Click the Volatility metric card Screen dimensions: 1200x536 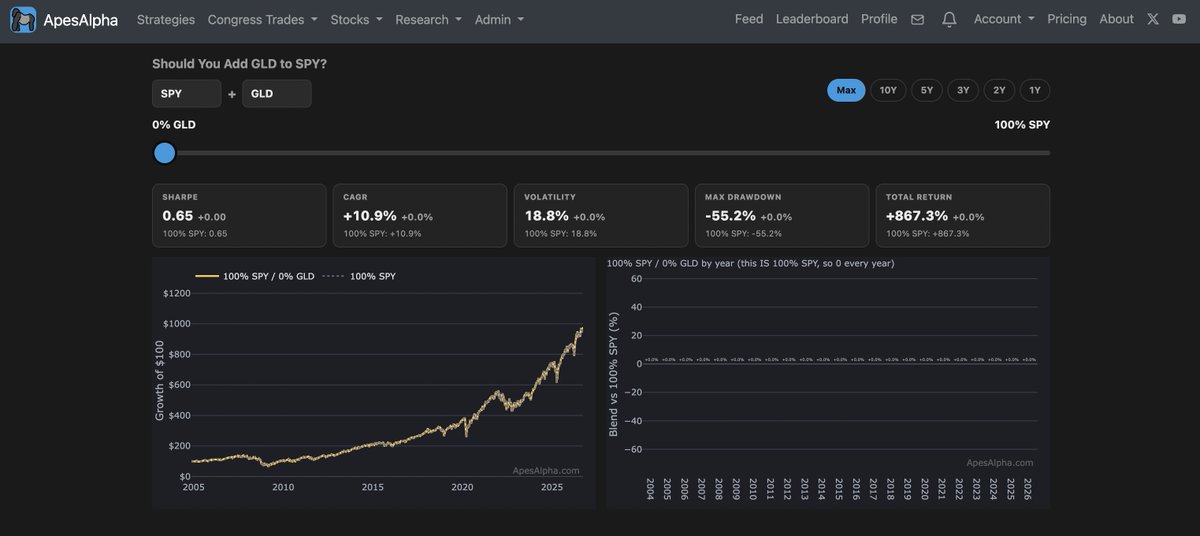[x=601, y=215]
